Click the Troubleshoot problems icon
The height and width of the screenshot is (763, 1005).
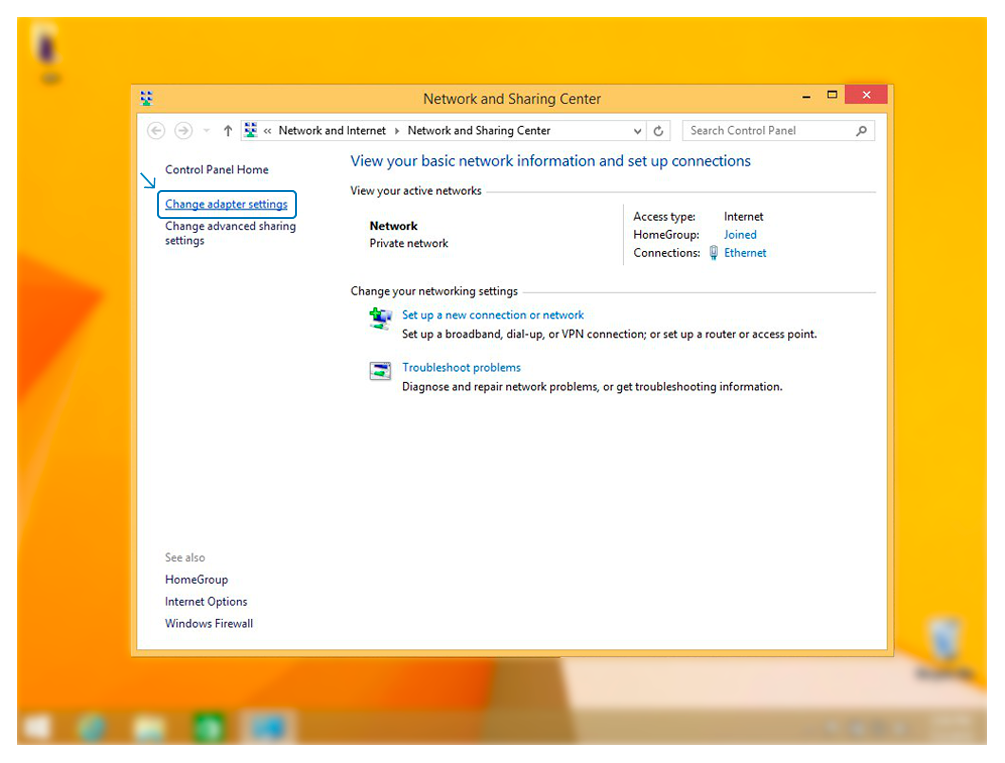tap(380, 371)
